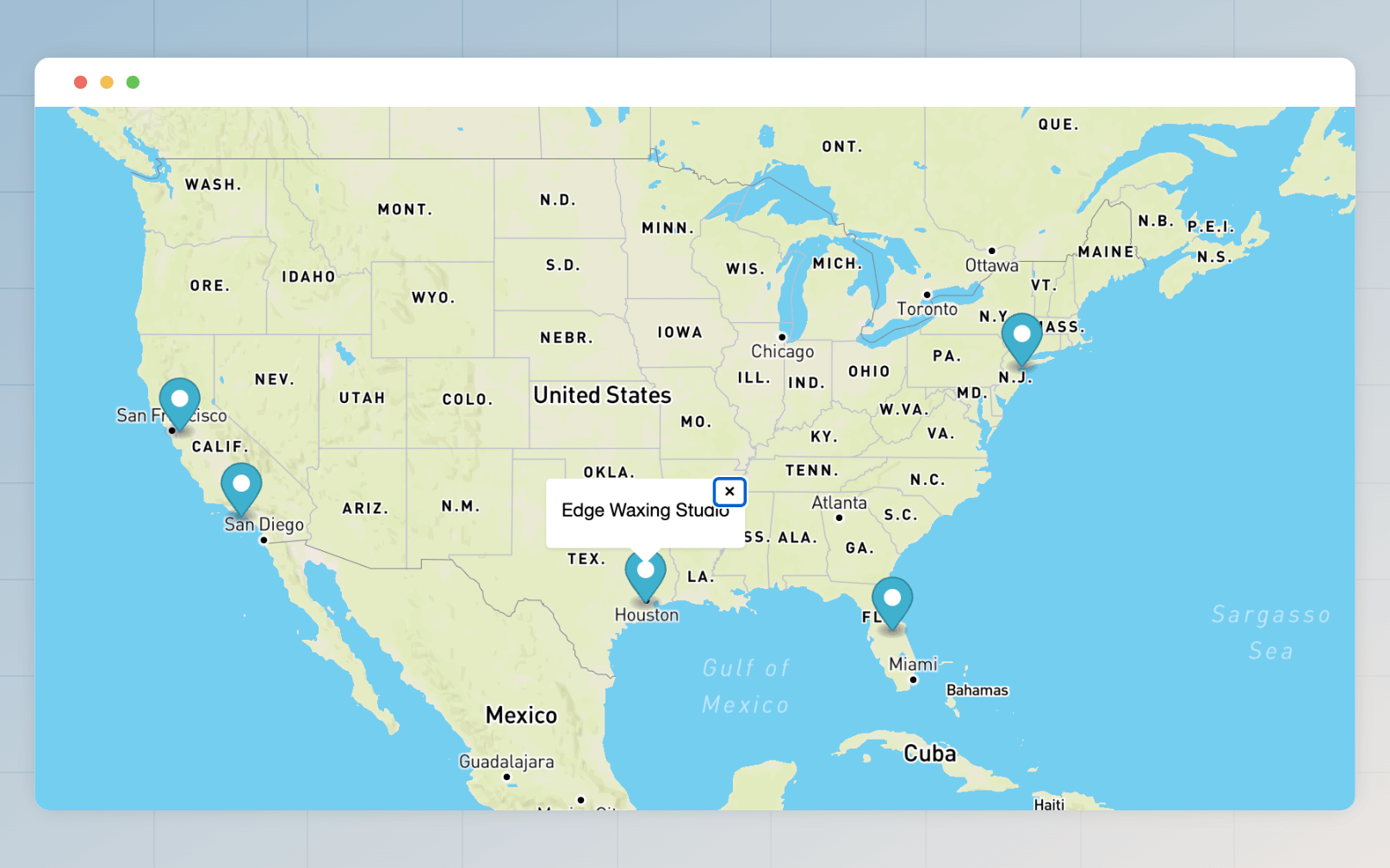Click the Gulf of Mexico label
This screenshot has height=868, width=1390.
click(x=746, y=686)
